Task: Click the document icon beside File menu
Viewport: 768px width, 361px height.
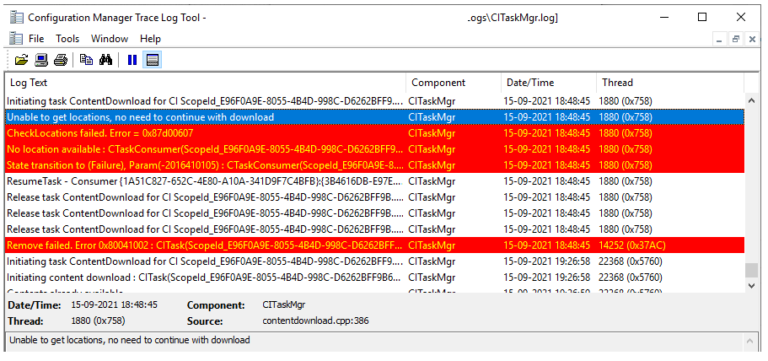Action: [x=16, y=39]
